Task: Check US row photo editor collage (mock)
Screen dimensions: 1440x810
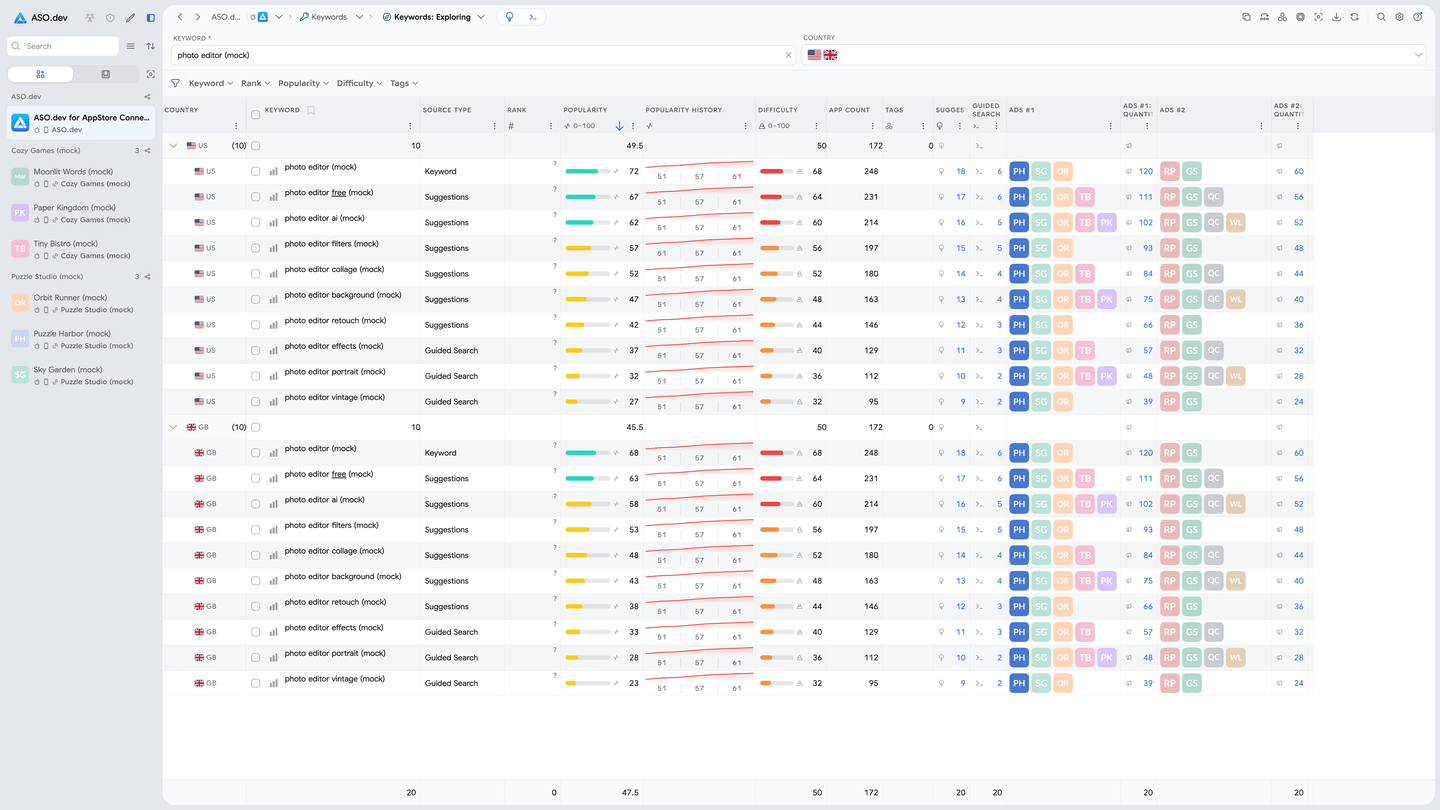Action: click(x=255, y=274)
